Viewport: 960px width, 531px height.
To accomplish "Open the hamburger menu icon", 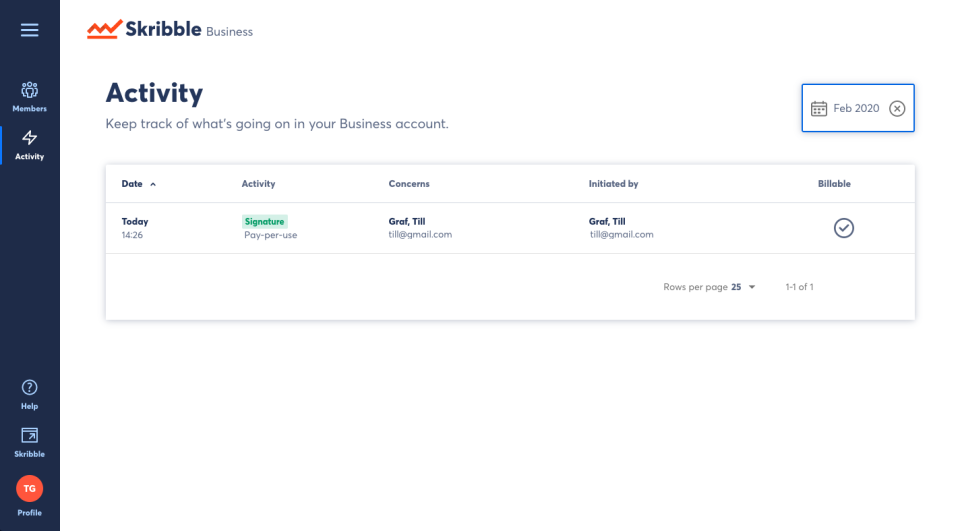I will 30,30.
